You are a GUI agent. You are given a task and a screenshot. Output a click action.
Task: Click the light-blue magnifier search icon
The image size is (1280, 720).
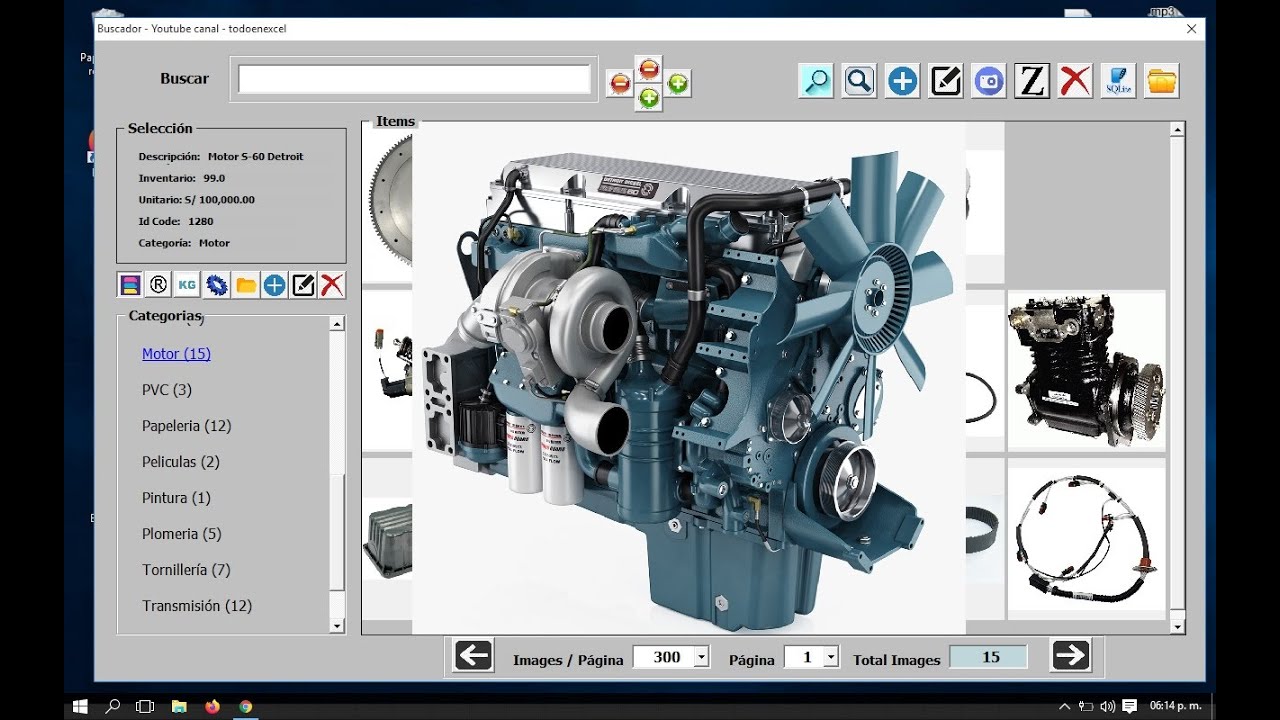(816, 81)
